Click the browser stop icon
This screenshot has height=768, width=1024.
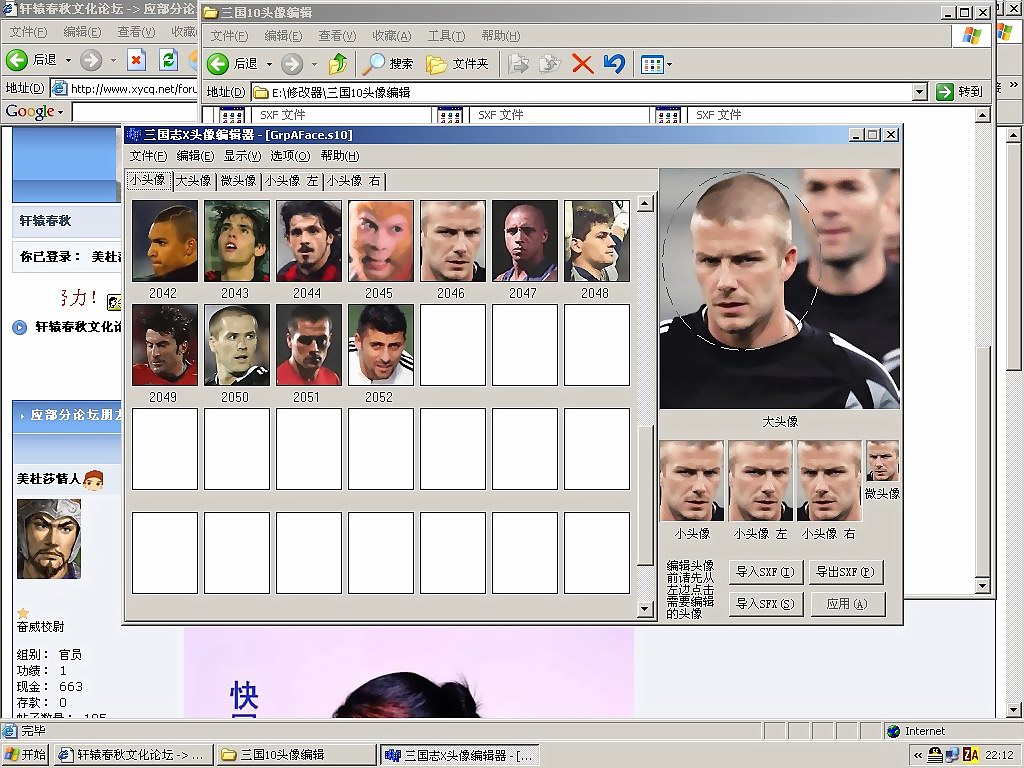coord(136,60)
